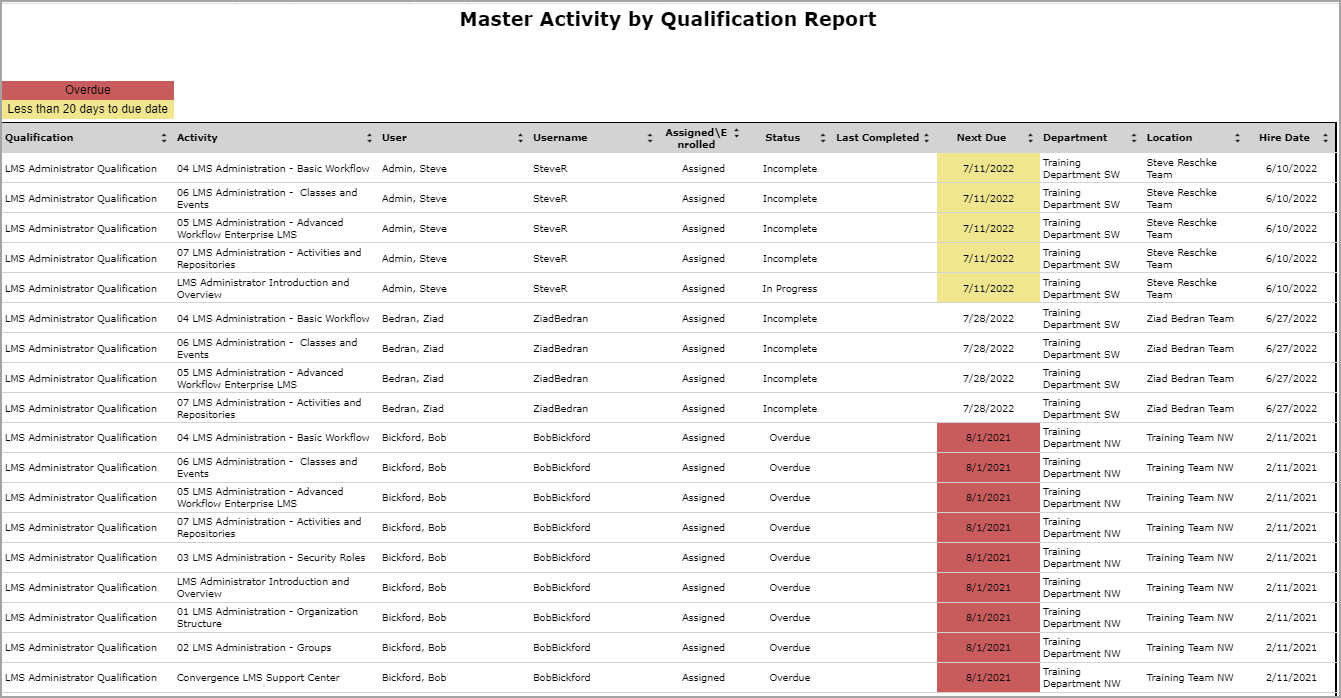The image size is (1341, 698).
Task: Sort the User column using its sort icon
Action: click(521, 137)
